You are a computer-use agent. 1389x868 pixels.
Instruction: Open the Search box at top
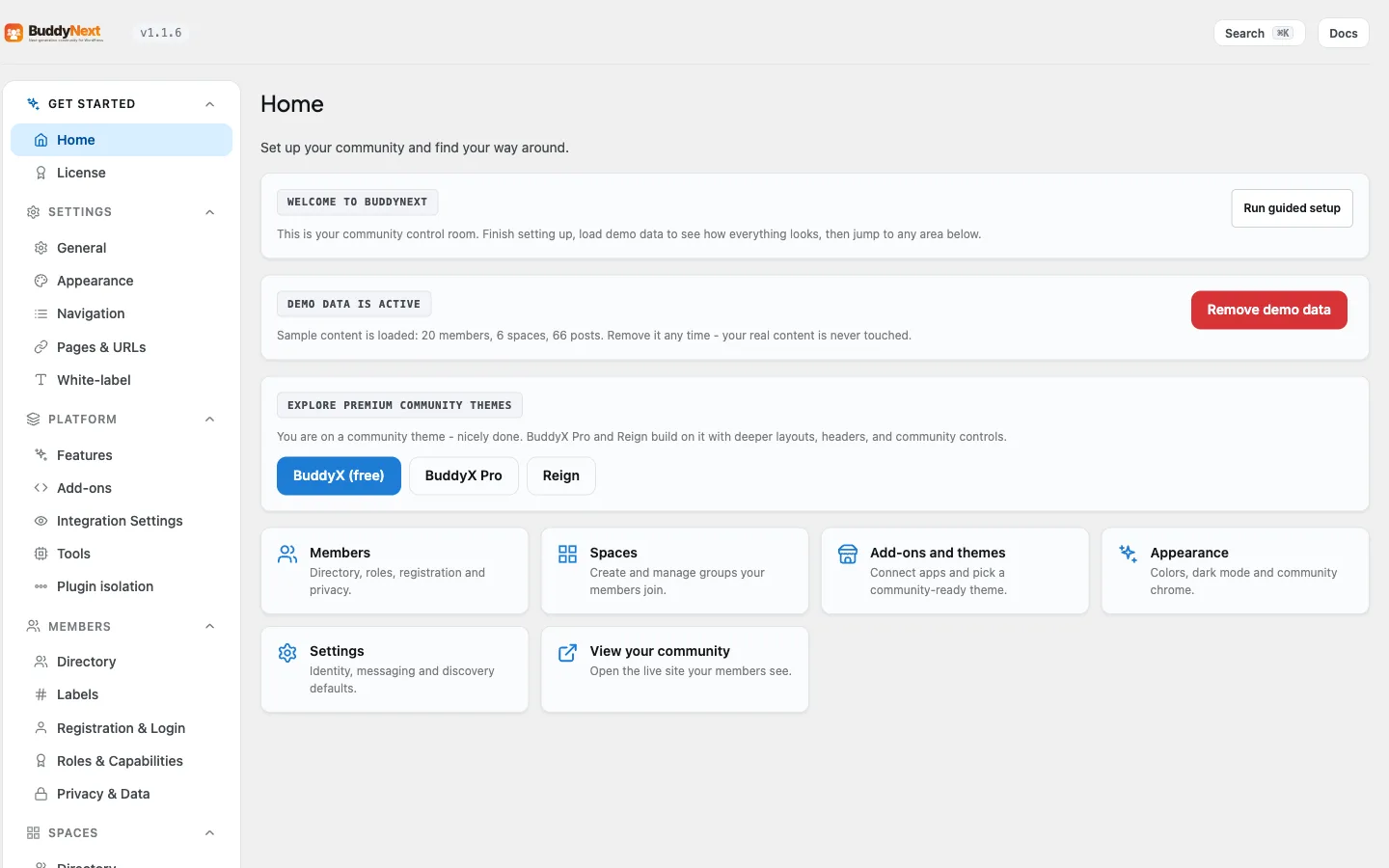(1259, 33)
